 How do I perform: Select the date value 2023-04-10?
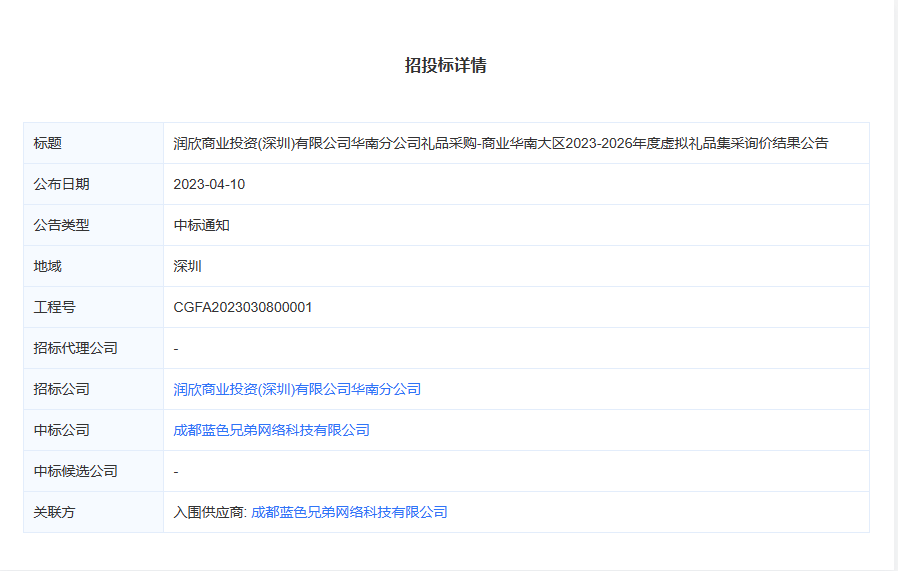tap(209, 184)
